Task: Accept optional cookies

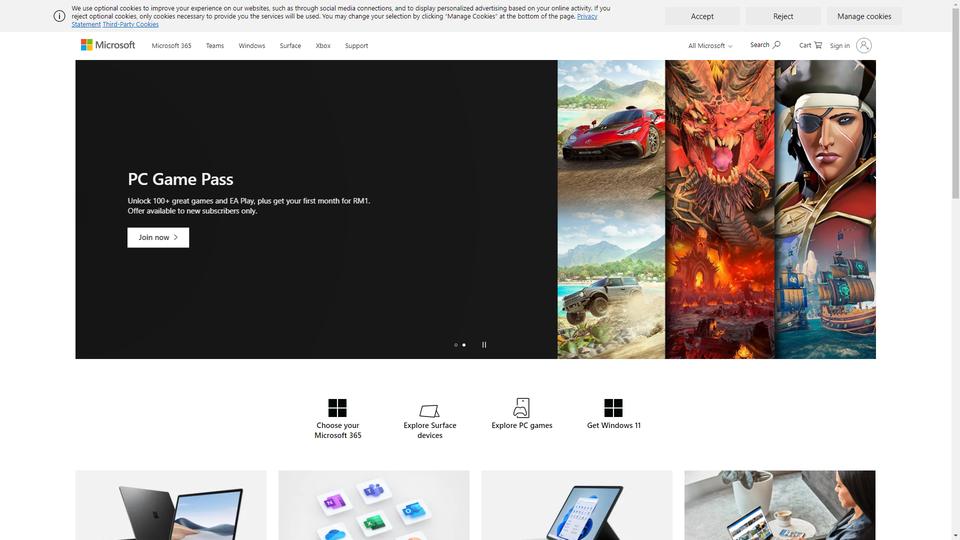Action: [x=702, y=17]
